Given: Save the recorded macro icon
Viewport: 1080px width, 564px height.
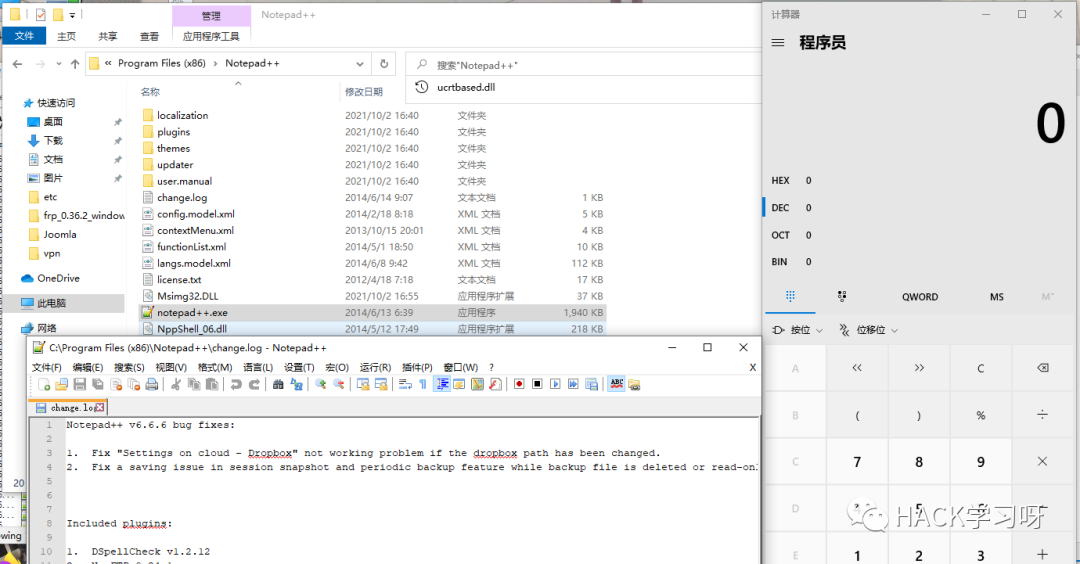Looking at the screenshot, I should (x=592, y=384).
